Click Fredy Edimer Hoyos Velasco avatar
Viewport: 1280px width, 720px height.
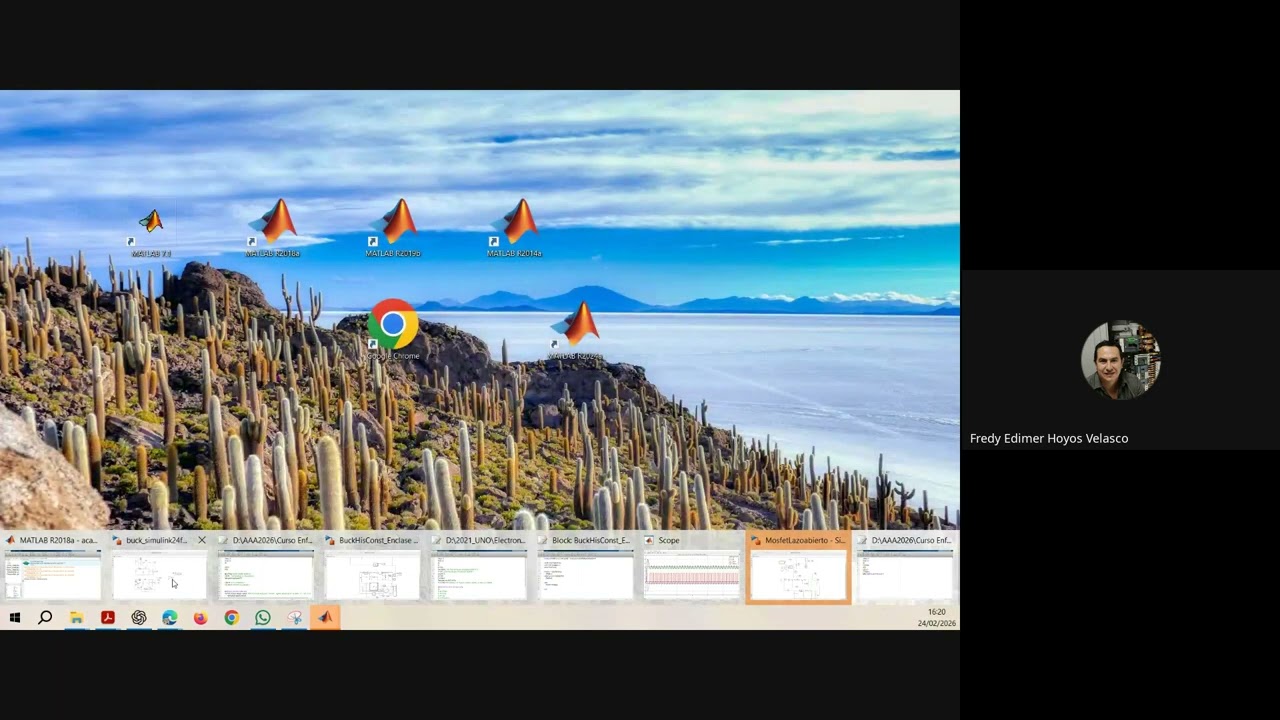pos(1120,360)
